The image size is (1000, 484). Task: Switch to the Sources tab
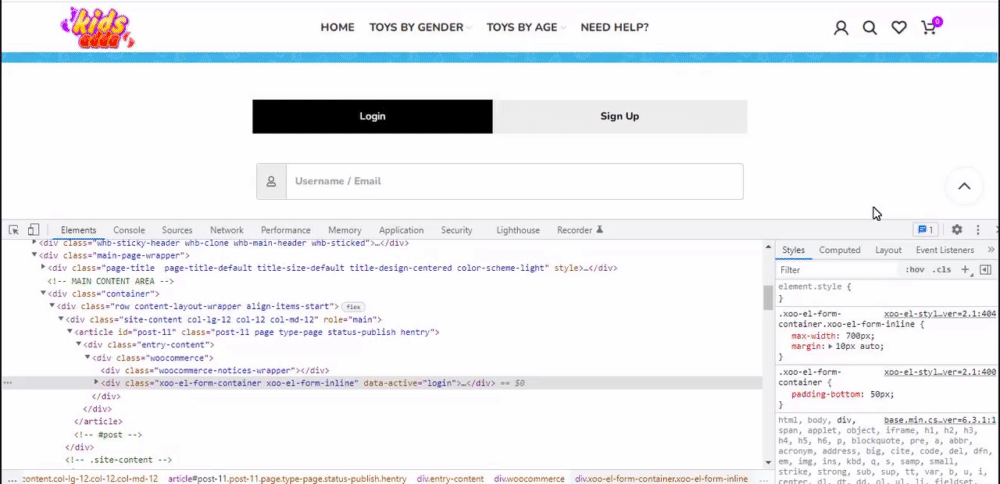pyautogui.click(x=177, y=230)
